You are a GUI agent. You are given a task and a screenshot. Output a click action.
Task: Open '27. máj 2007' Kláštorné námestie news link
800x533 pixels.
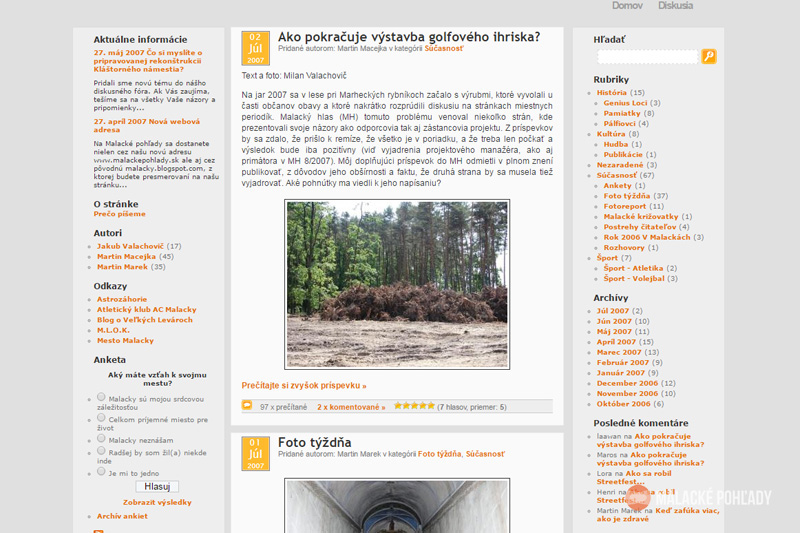coord(148,61)
